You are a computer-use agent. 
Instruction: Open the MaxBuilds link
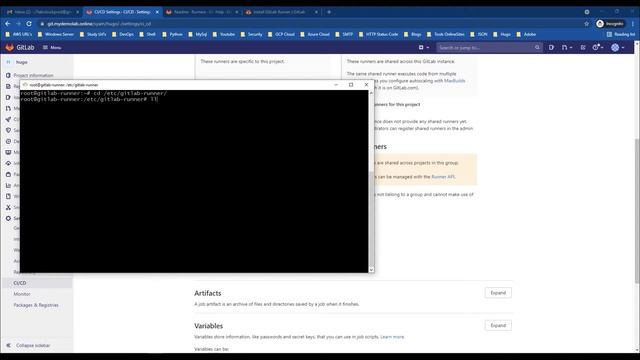(454, 81)
